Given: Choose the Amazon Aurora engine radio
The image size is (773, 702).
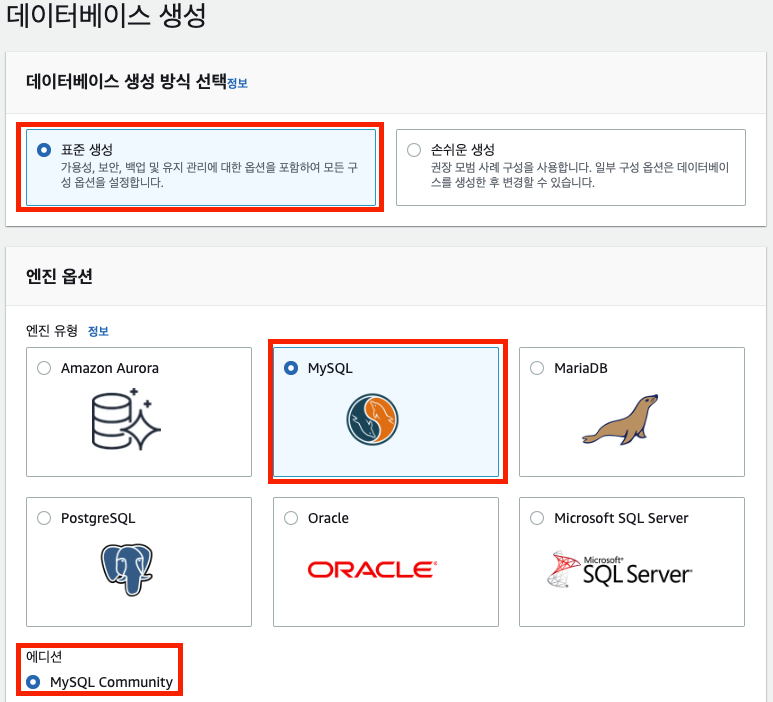Looking at the screenshot, I should click(x=44, y=368).
